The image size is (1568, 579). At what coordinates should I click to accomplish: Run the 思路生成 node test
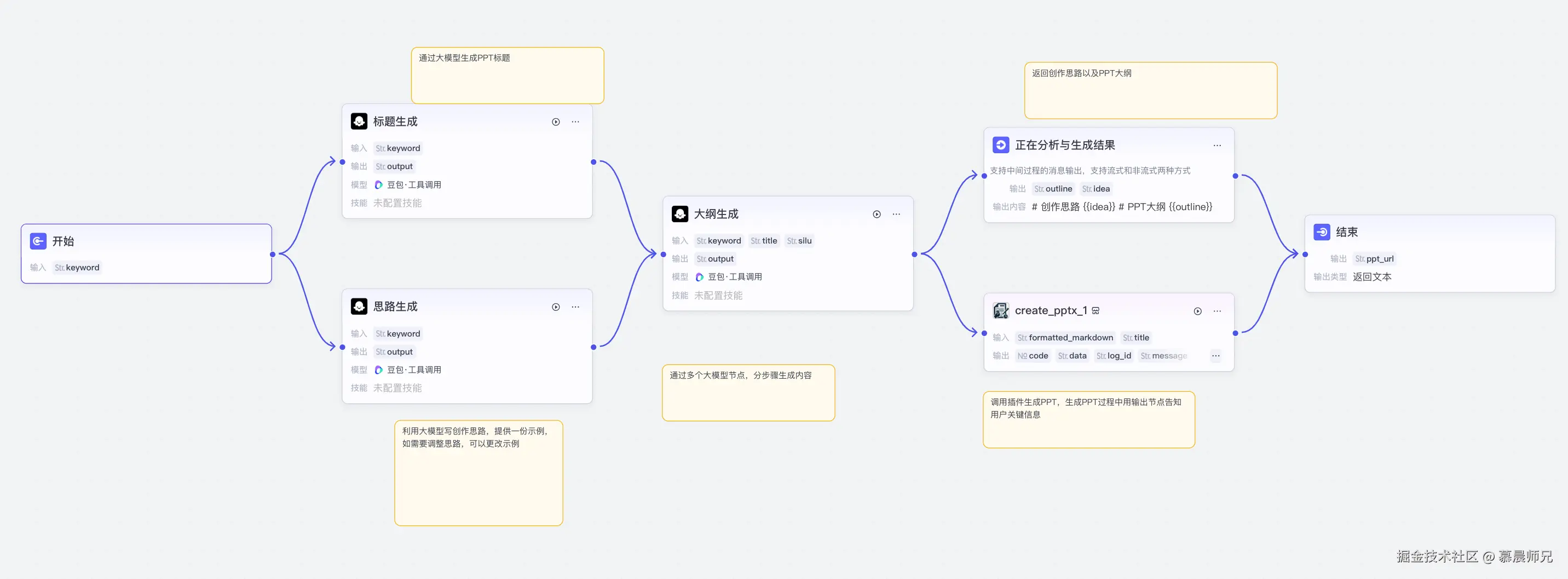(556, 307)
